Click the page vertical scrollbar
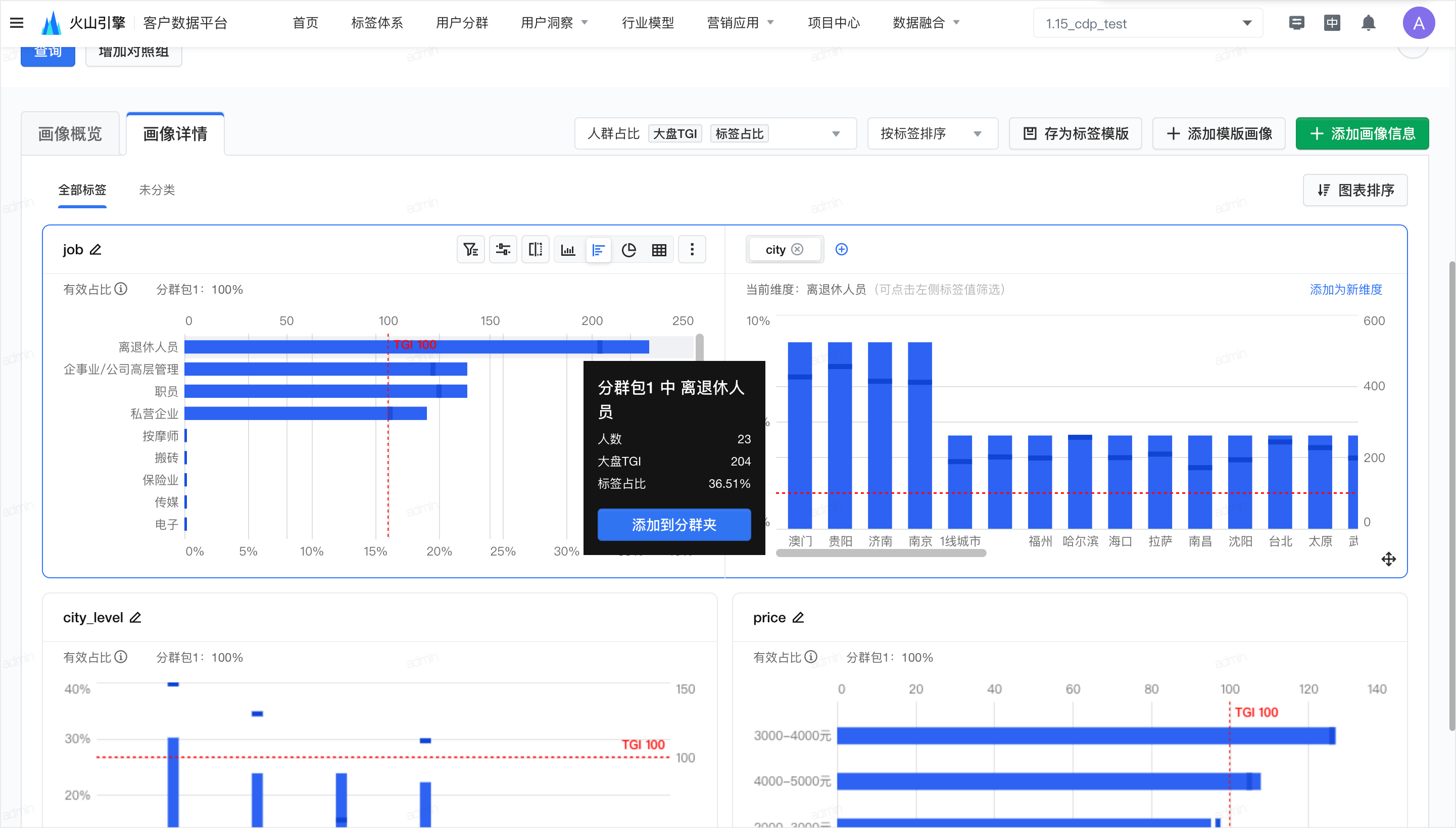The height and width of the screenshot is (828, 1456). 1451,495
